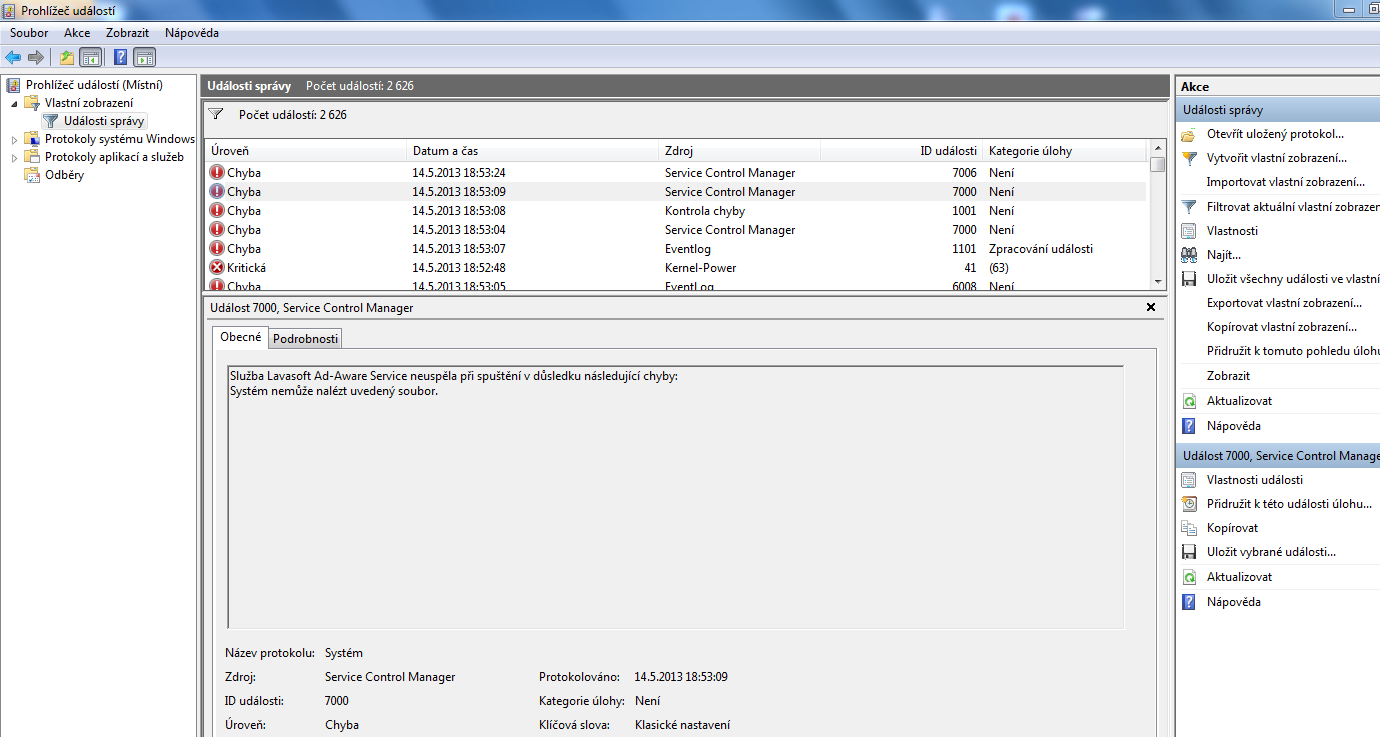Select Protokoly aplikací a služeb in the tree
1380x737 pixels.
(x=114, y=157)
